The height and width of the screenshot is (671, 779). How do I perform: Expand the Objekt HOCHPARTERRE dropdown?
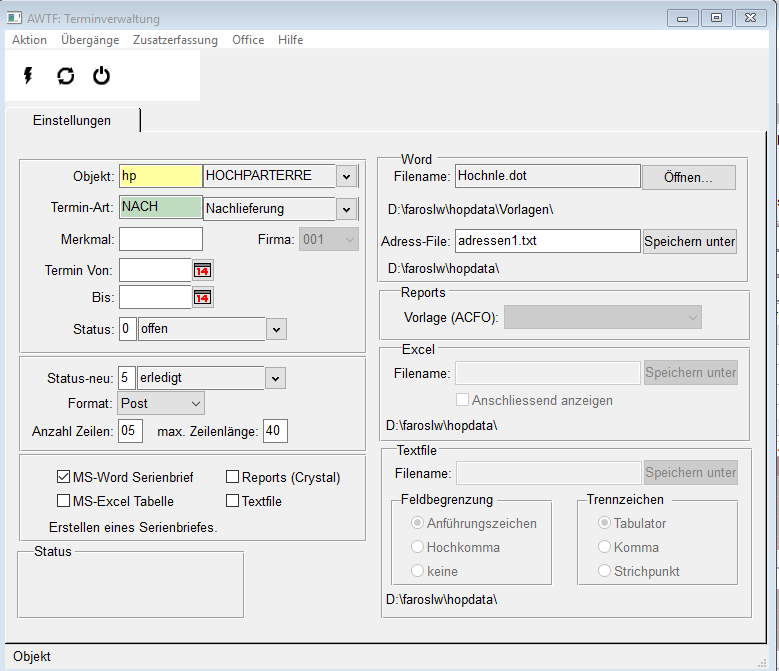pos(346,177)
